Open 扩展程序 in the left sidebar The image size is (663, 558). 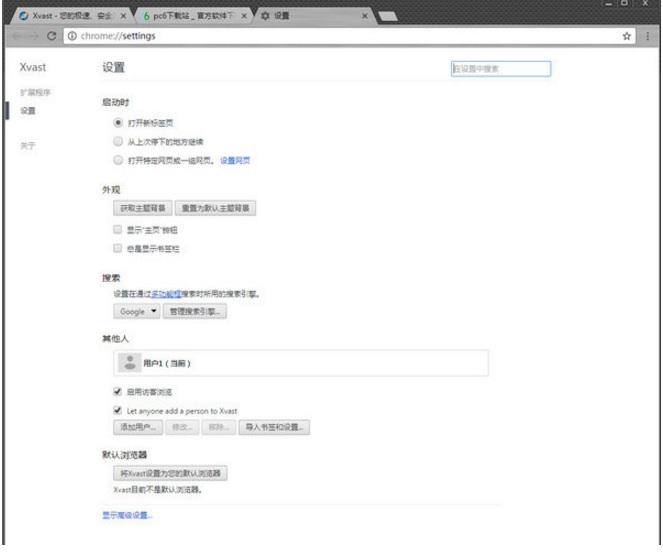click(x=35, y=92)
